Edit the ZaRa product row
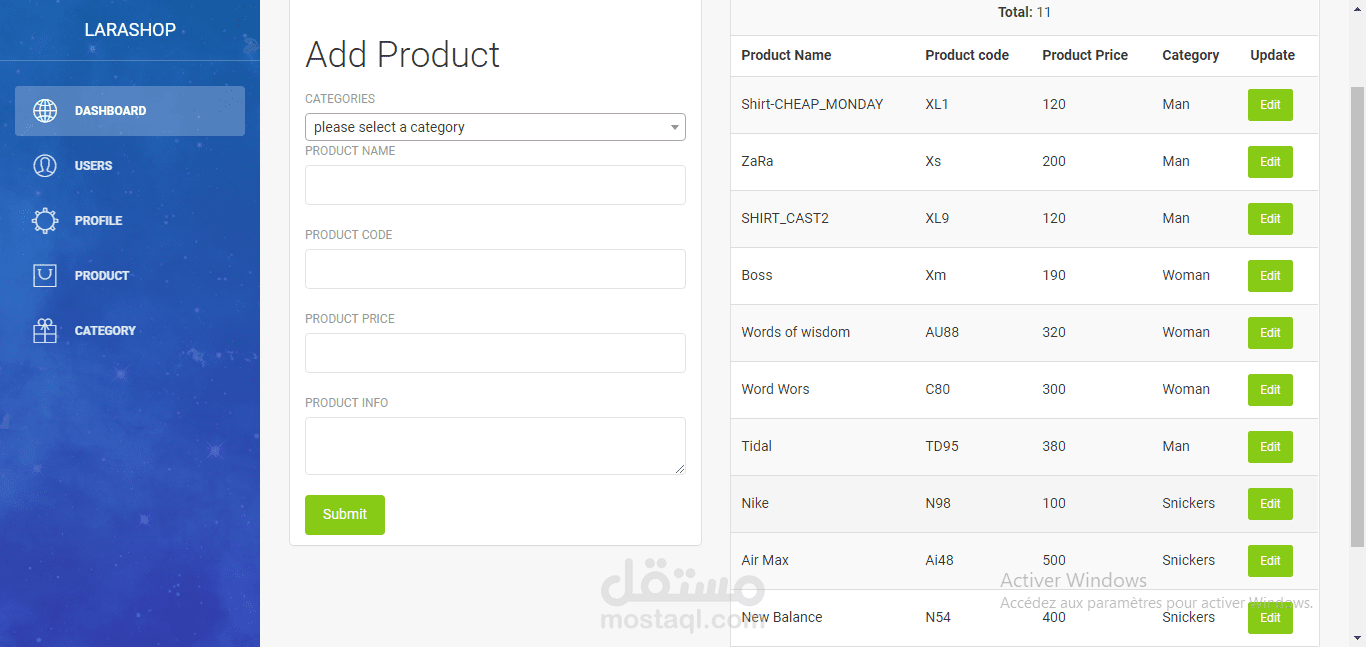Viewport: 1366px width, 647px height. point(1270,162)
